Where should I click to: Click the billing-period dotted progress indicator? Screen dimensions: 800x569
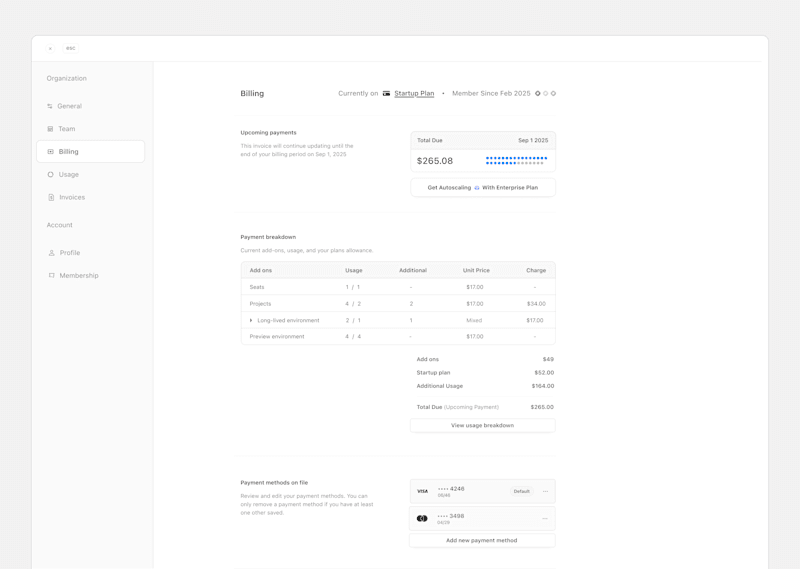click(516, 161)
